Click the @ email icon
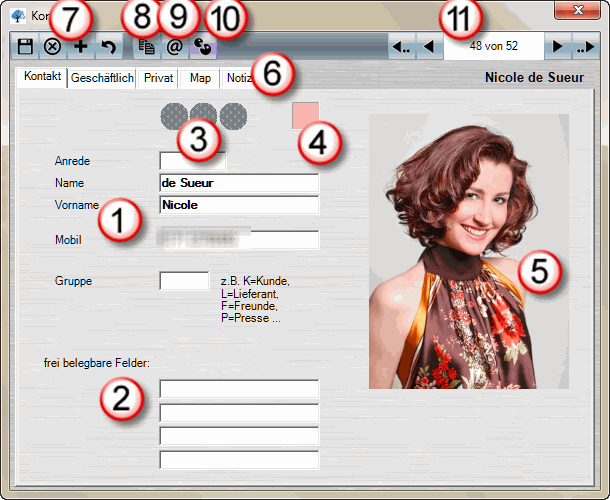610x500 pixels. (x=174, y=47)
